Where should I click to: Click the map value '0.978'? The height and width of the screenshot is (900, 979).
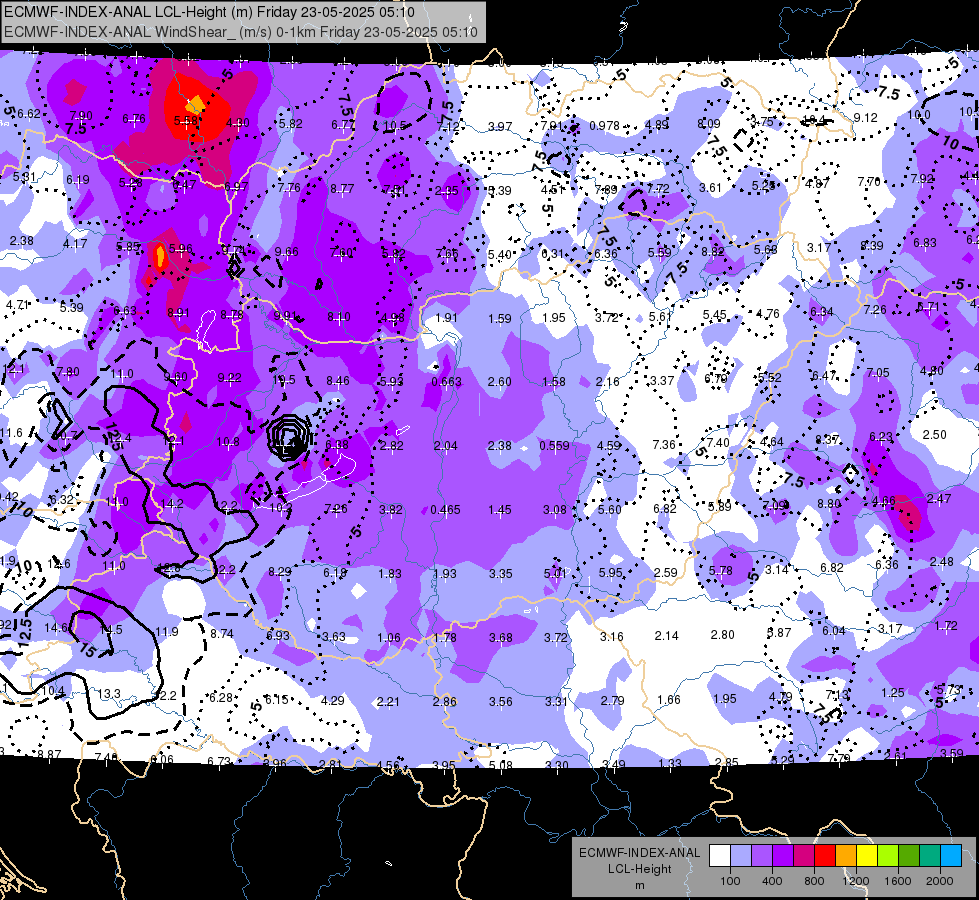[x=604, y=126]
